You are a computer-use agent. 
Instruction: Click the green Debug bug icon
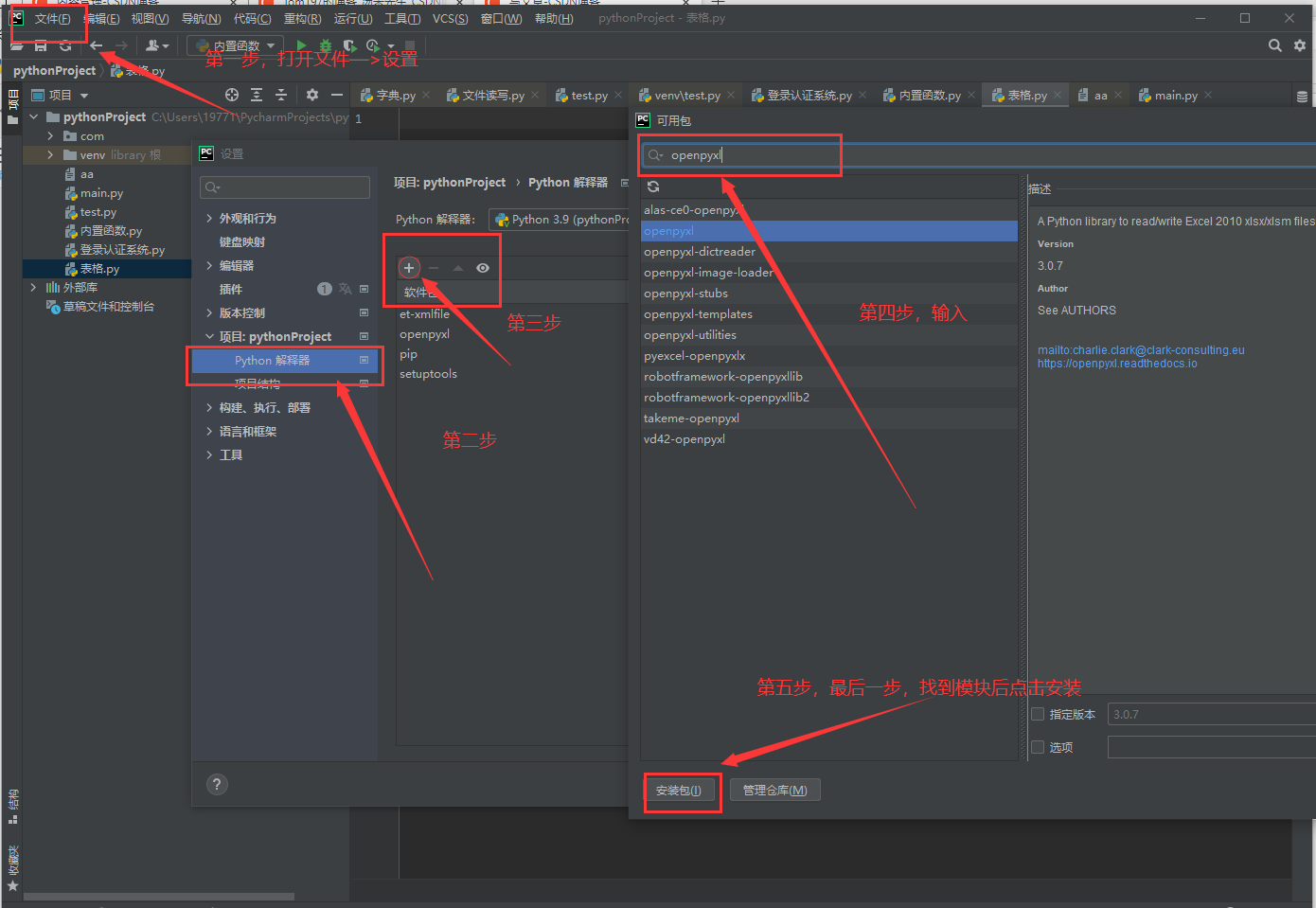pyautogui.click(x=325, y=45)
